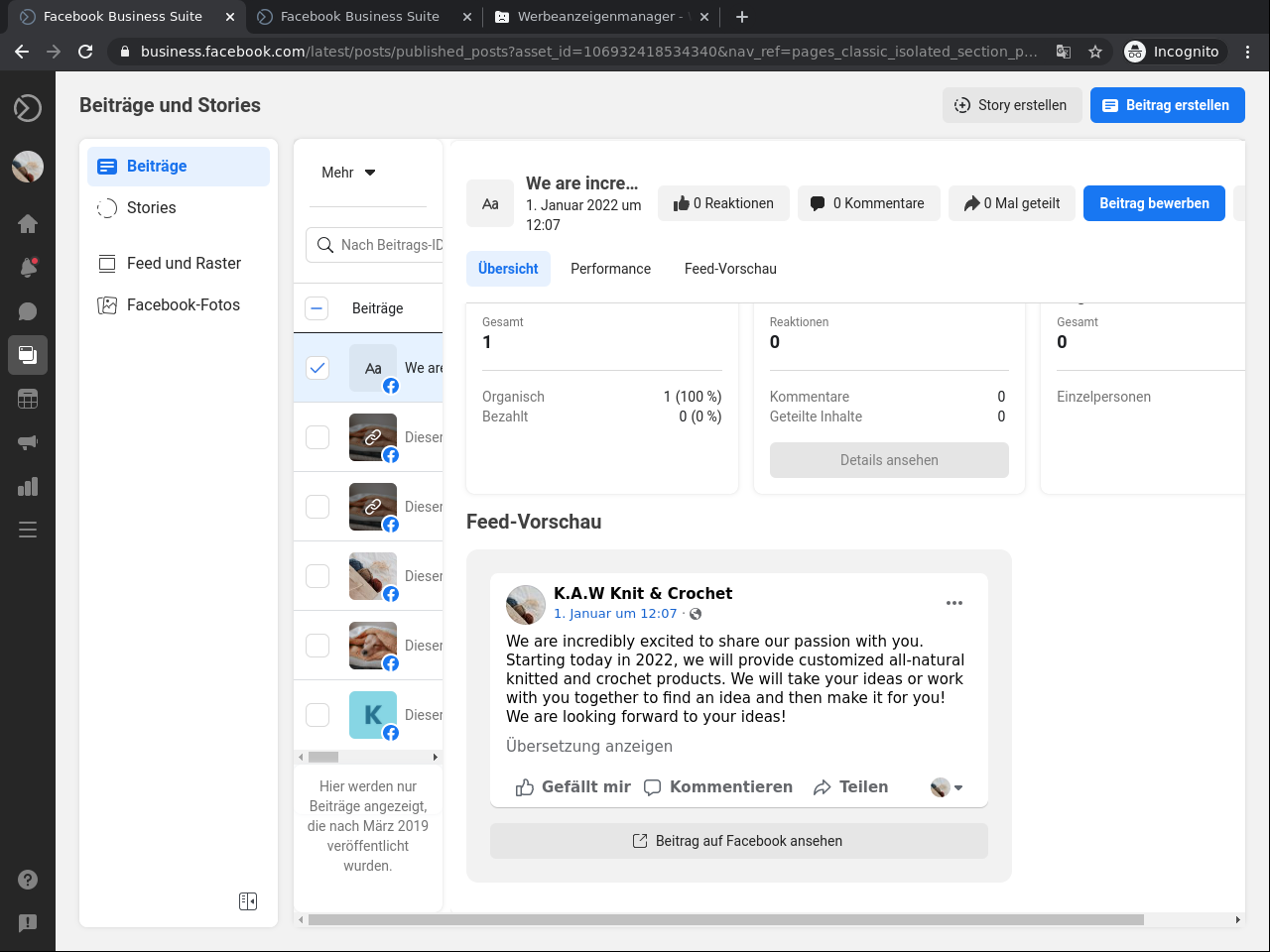Viewport: 1270px width, 952px height.
Task: Open the planner calendar grid icon
Action: [x=28, y=399]
